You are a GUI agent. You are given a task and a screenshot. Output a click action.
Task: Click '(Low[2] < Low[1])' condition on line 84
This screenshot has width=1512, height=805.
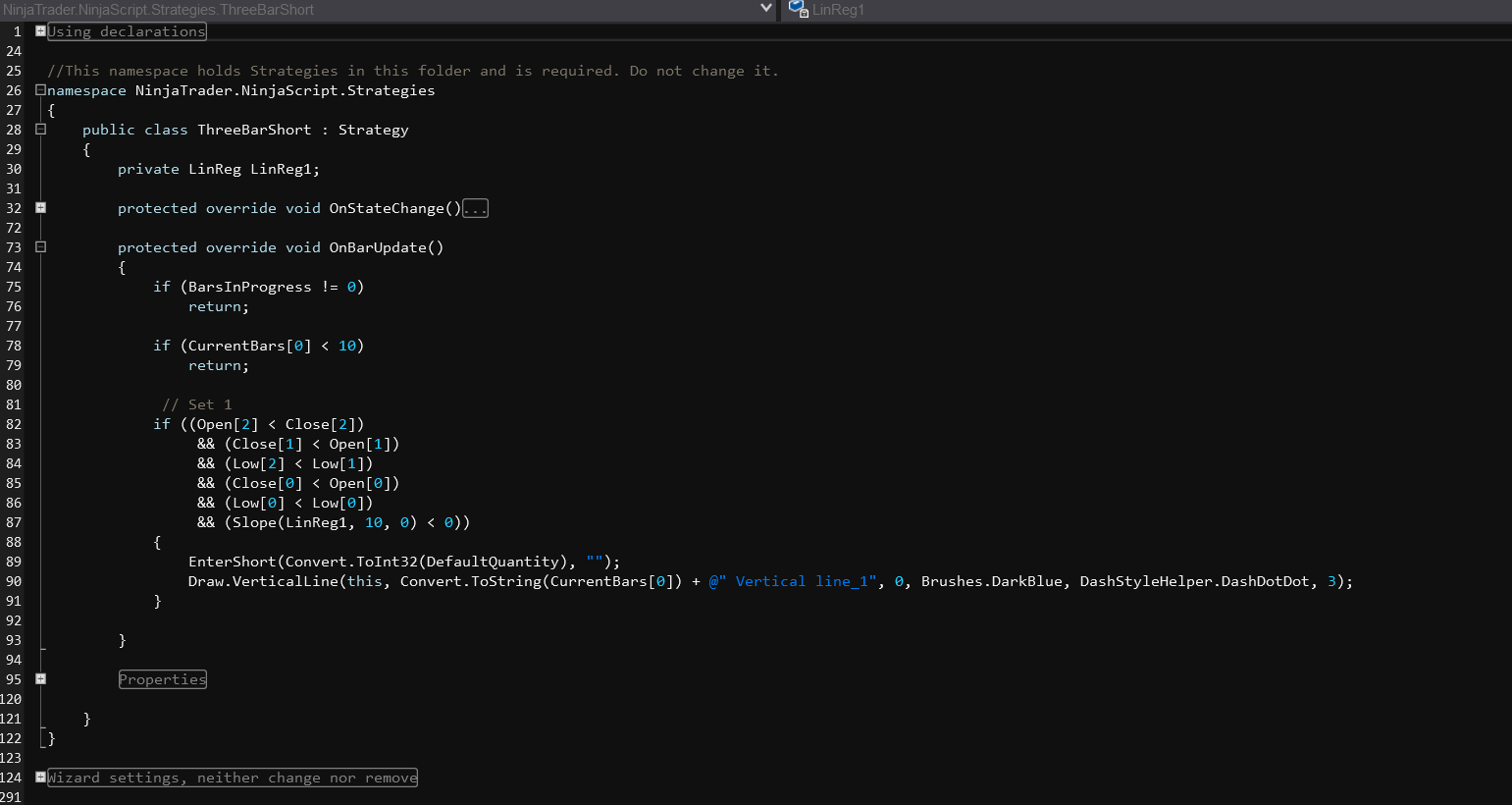(x=298, y=463)
